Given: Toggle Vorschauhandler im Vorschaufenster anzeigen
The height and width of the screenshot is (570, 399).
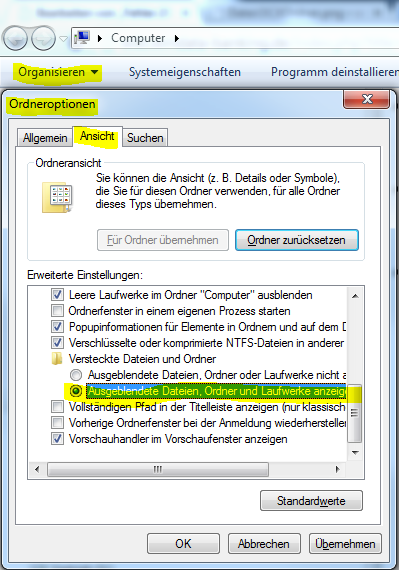Looking at the screenshot, I should [x=57, y=439].
